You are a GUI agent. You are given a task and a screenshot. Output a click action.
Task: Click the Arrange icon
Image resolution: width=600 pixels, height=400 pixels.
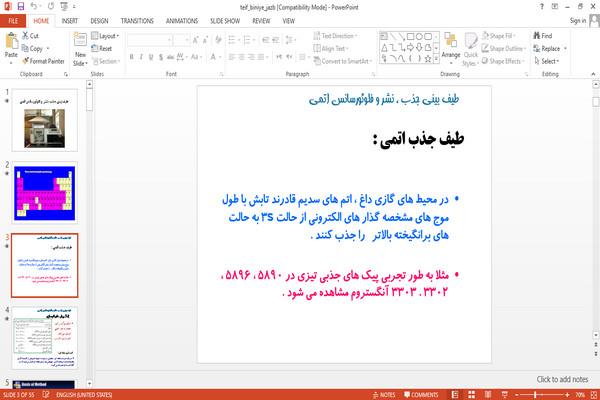[450, 42]
